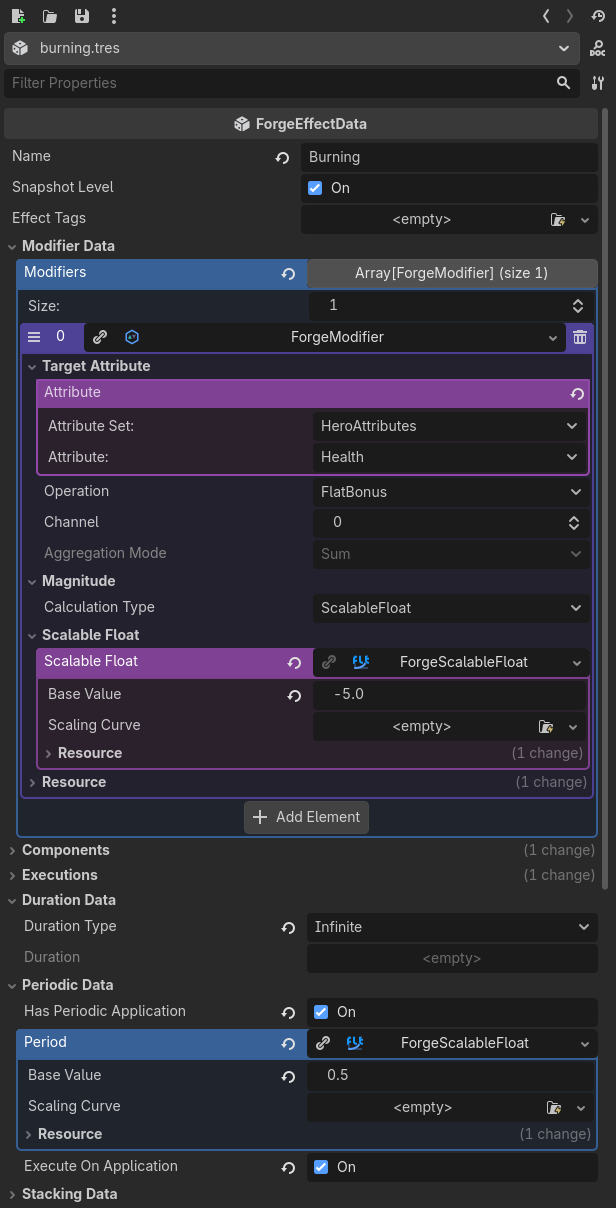Open the object history list icon
Image resolution: width=616 pixels, height=1208 pixels.
pos(598,16)
